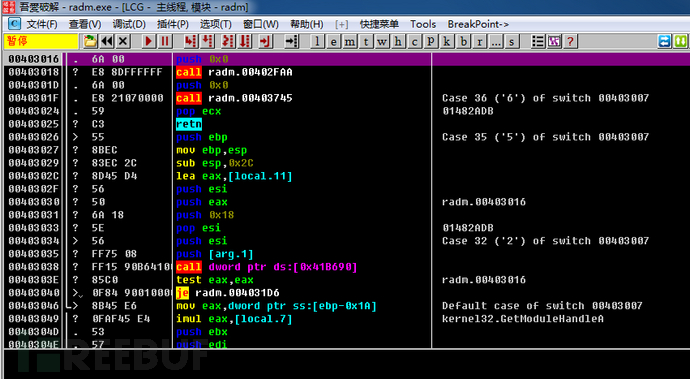Open the 选项(T) menu
Screen dimensions: 690x379
coord(216,24)
